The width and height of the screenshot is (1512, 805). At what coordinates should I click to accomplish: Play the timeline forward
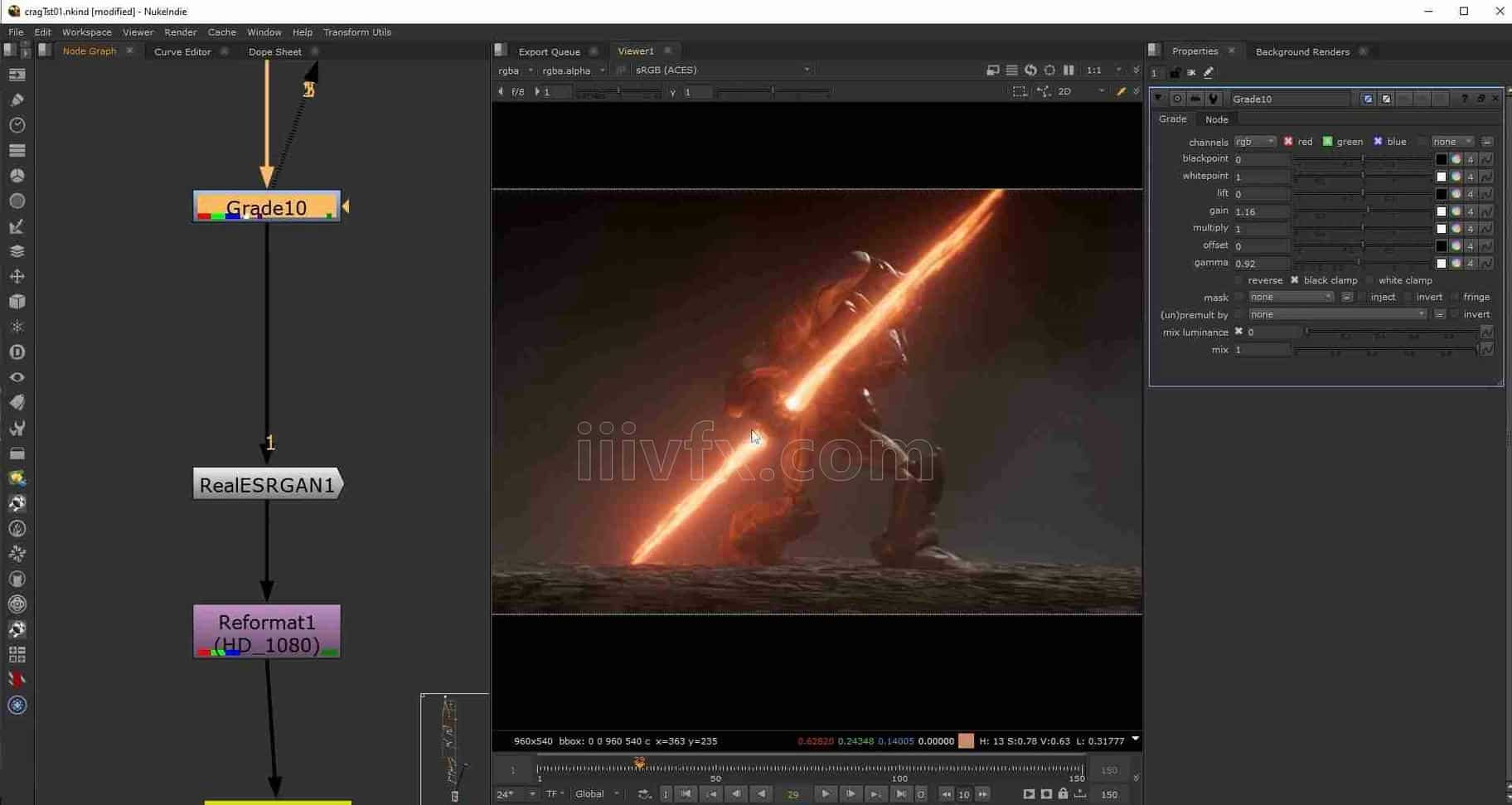click(825, 794)
